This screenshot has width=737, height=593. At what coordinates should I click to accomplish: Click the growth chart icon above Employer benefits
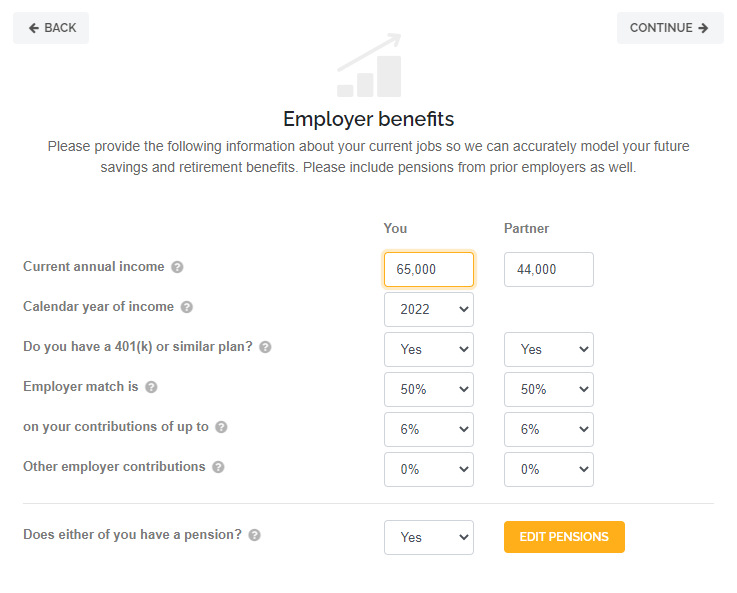[369, 67]
